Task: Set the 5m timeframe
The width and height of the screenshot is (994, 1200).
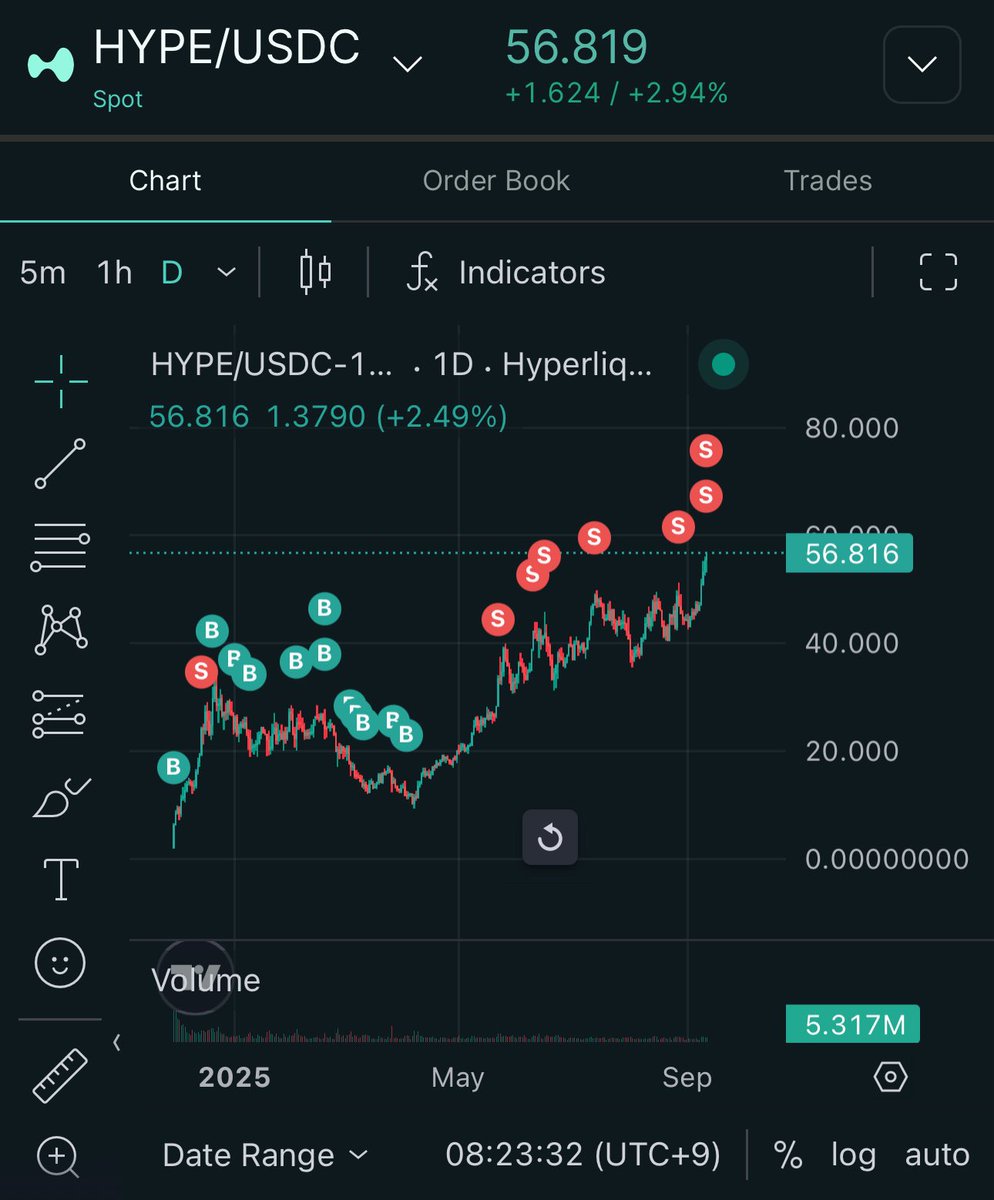Action: click(x=43, y=272)
